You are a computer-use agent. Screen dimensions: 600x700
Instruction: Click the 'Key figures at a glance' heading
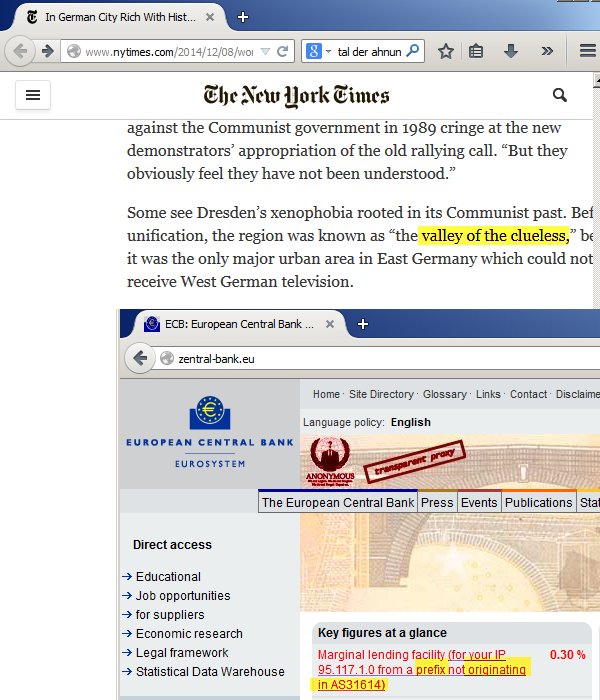pos(382,633)
